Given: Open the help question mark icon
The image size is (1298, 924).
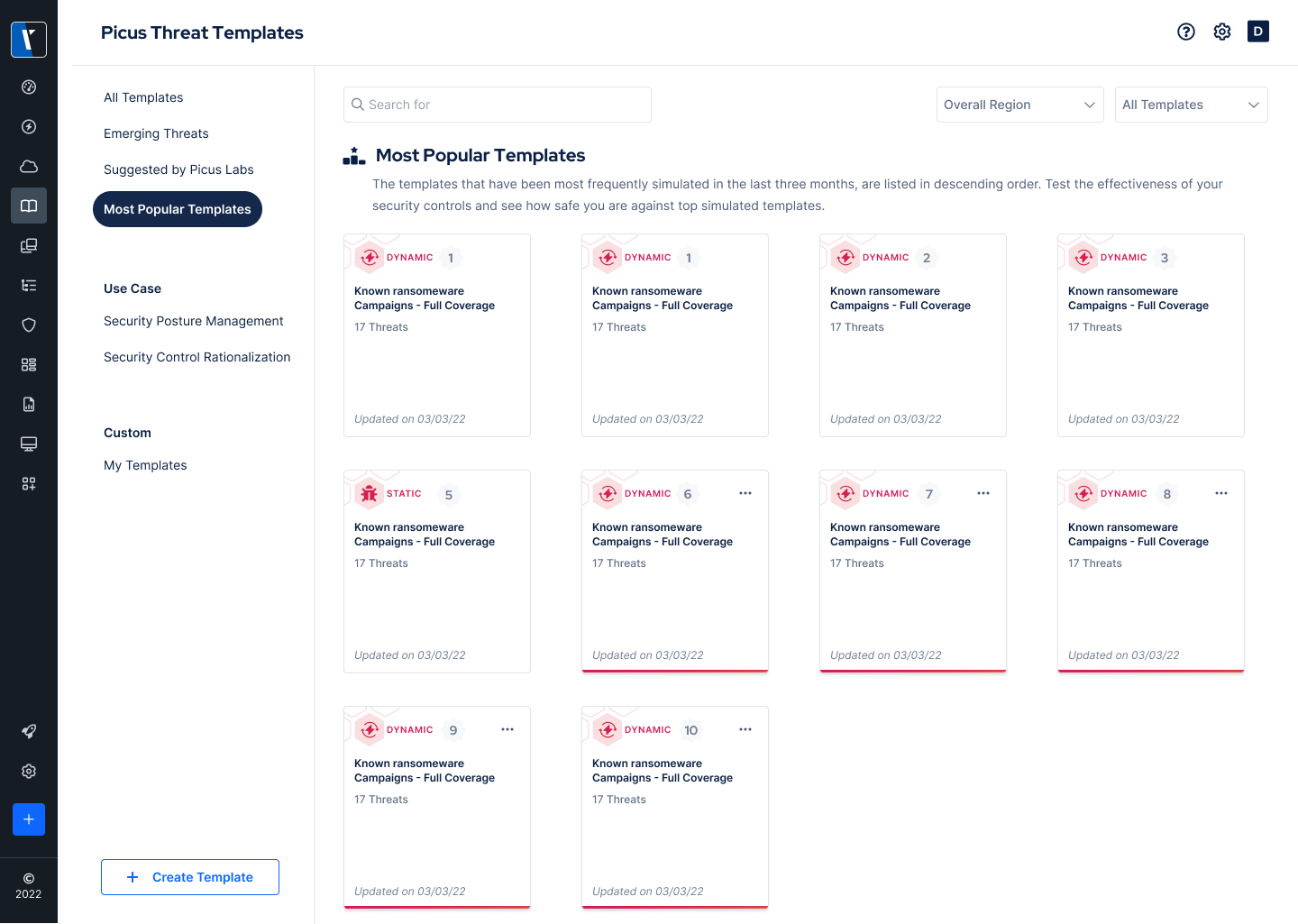Looking at the screenshot, I should click(x=1185, y=32).
